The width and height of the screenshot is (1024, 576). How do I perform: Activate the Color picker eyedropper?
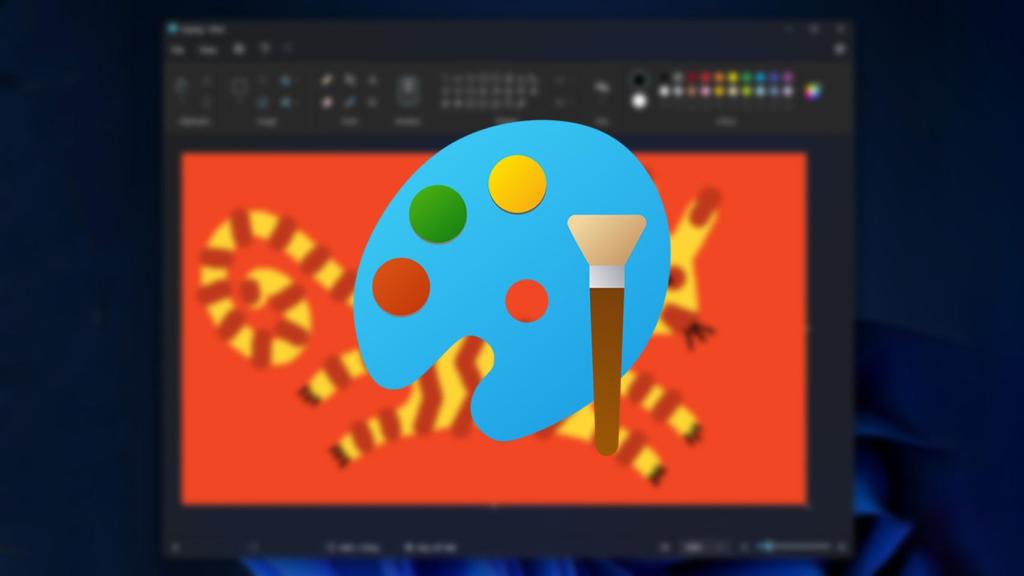point(350,100)
